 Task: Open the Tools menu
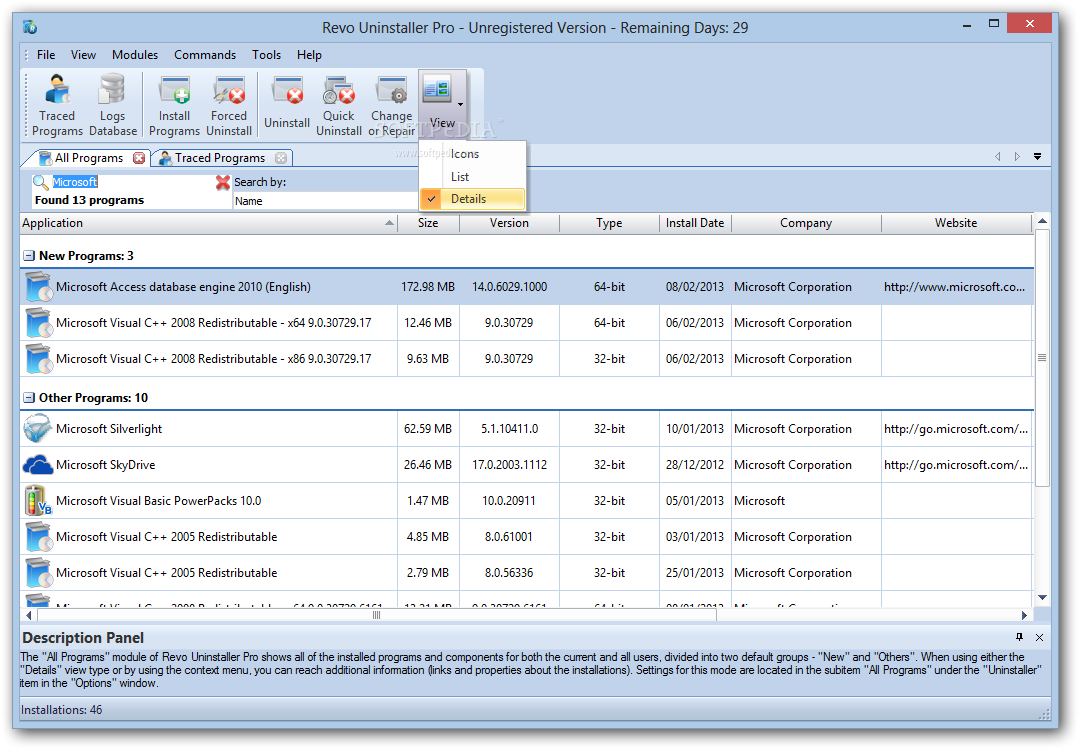click(266, 54)
